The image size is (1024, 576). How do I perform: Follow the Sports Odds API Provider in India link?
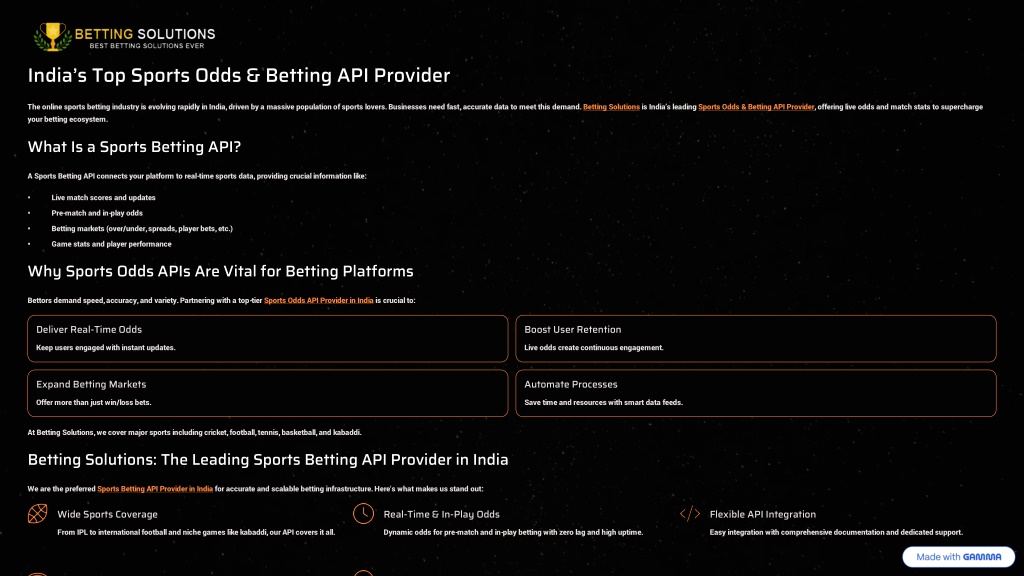(x=319, y=300)
